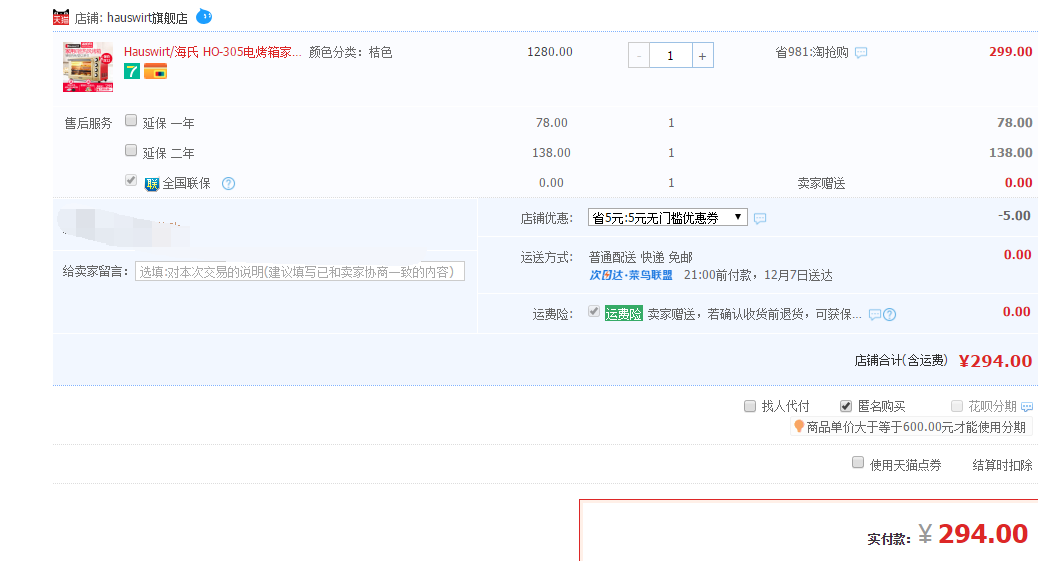The image size is (1038, 561).
Task: Open the 店铺优惠 coupon dropdown
Action: [667, 217]
